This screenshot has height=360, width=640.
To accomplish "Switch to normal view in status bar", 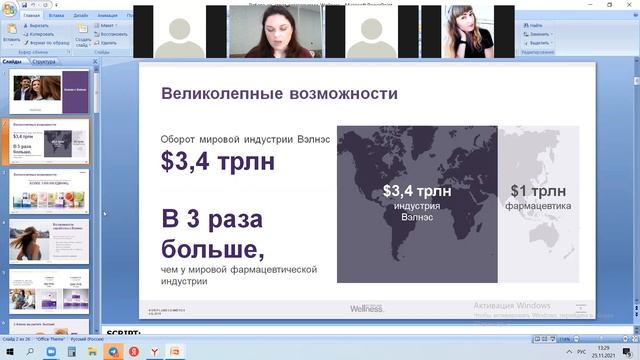I will click(x=537, y=339).
